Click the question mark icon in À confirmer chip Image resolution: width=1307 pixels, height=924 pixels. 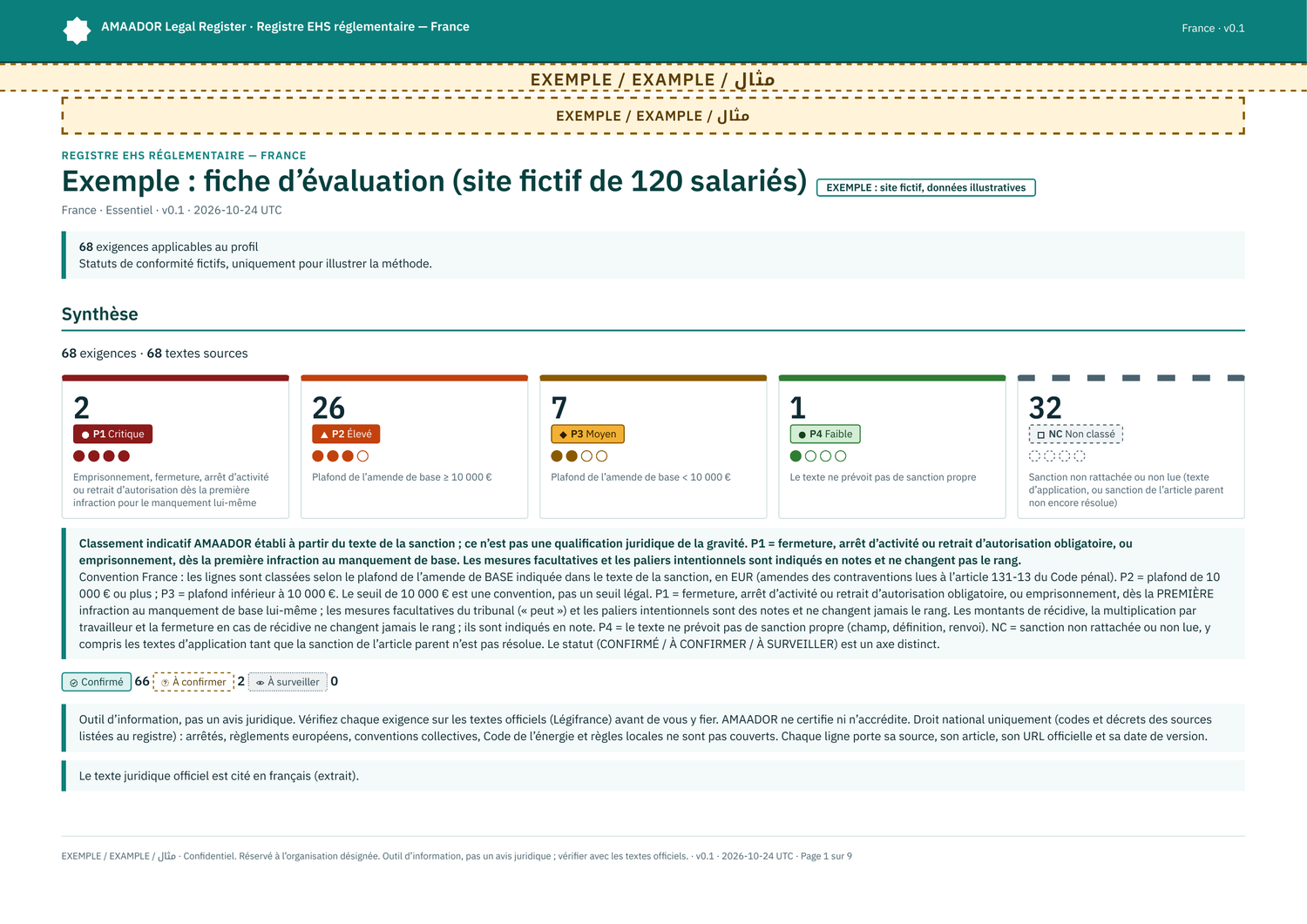165,683
